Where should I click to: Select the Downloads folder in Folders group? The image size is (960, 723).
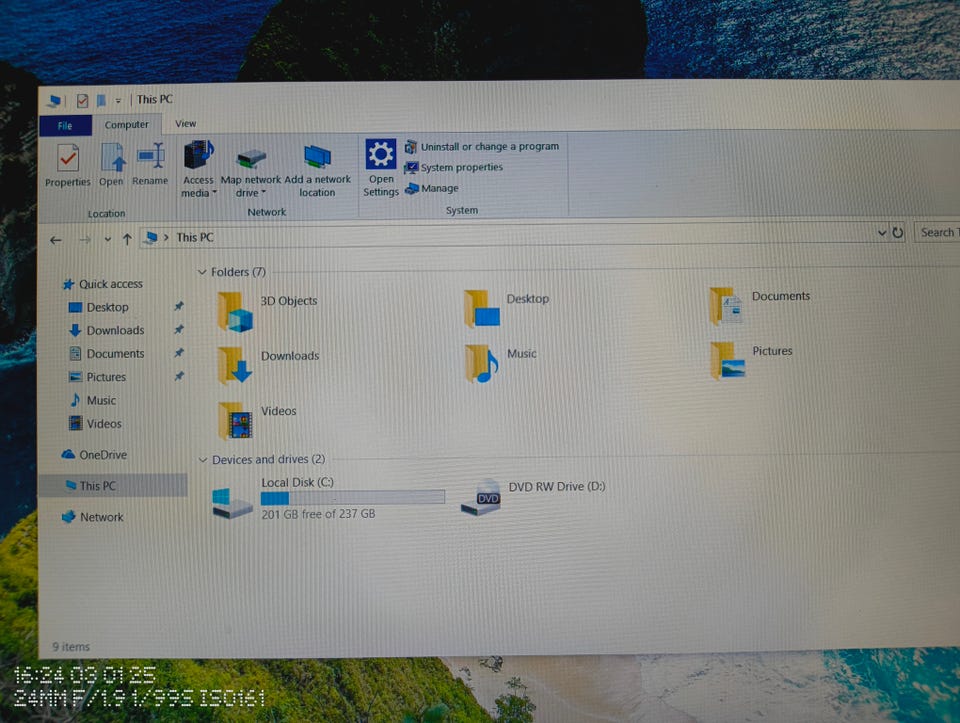[268, 365]
